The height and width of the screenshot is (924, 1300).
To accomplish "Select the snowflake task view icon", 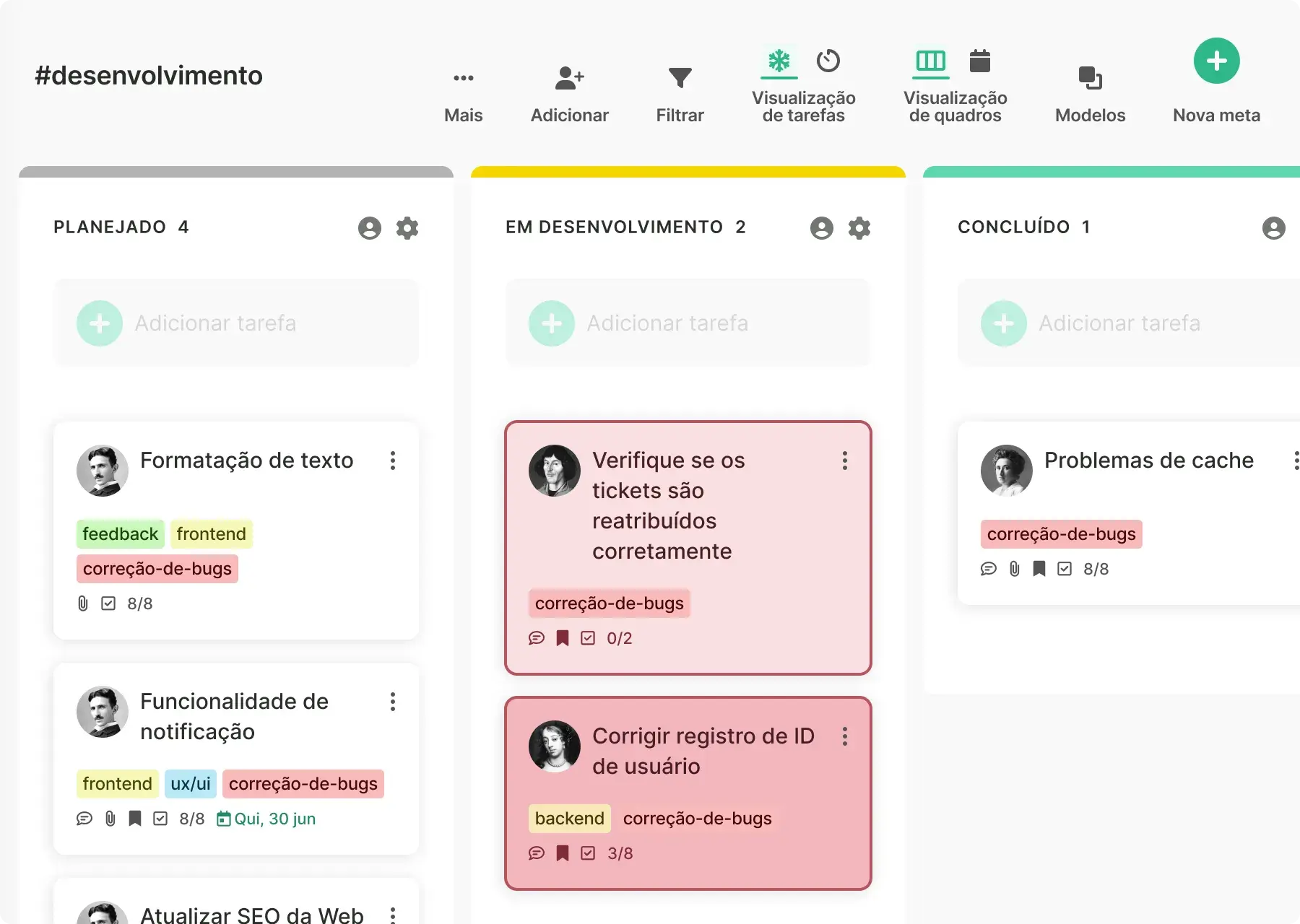I will (x=779, y=61).
